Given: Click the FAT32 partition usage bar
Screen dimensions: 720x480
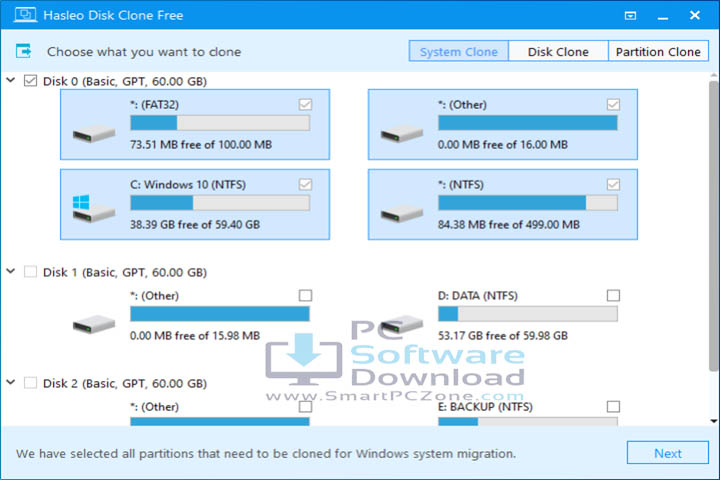Looking at the screenshot, I should pyautogui.click(x=220, y=123).
